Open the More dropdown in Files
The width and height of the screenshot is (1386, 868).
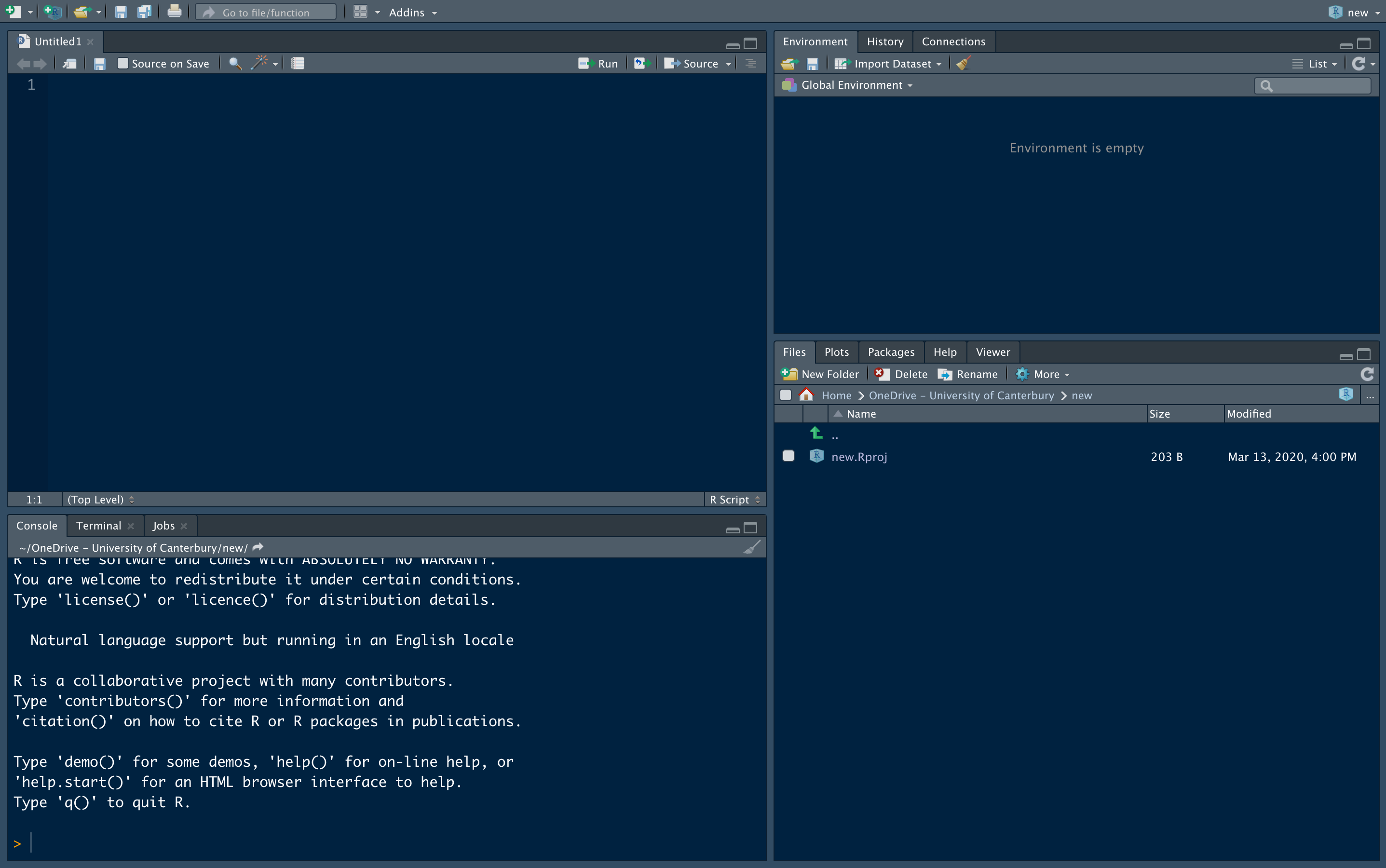[1045, 374]
